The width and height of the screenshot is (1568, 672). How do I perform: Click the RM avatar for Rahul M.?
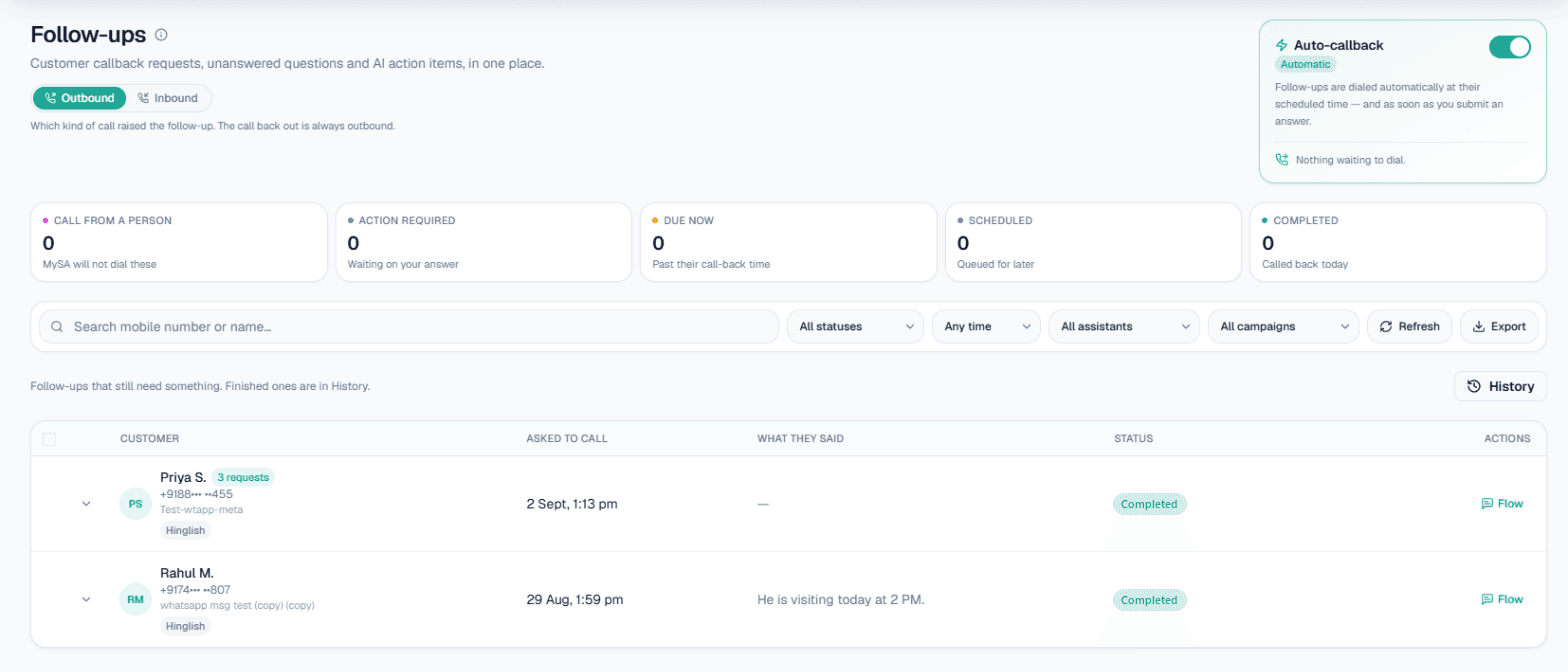135,599
